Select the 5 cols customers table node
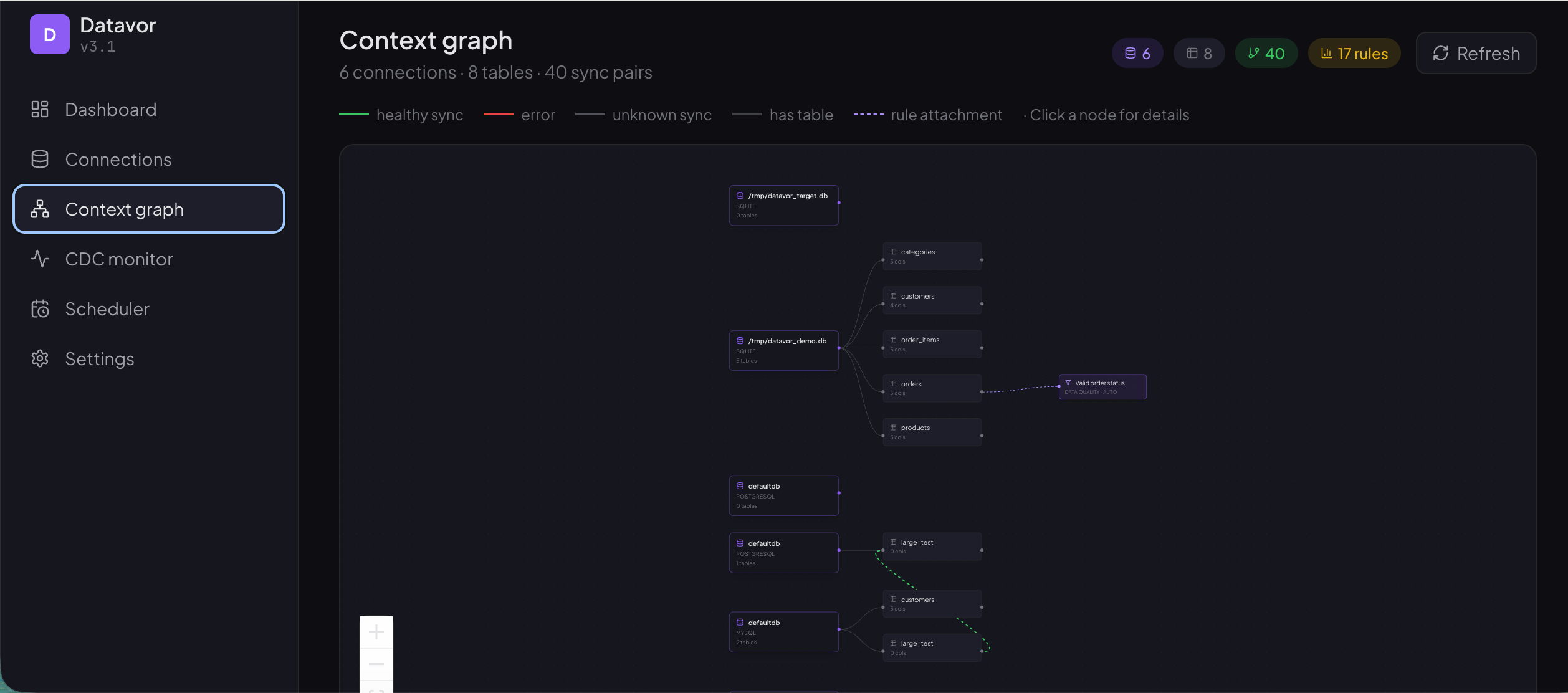 pos(932,604)
